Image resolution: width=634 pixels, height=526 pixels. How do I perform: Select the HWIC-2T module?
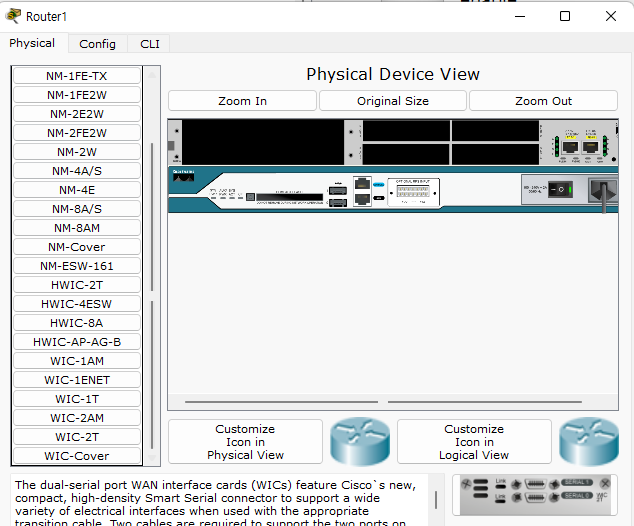click(77, 285)
